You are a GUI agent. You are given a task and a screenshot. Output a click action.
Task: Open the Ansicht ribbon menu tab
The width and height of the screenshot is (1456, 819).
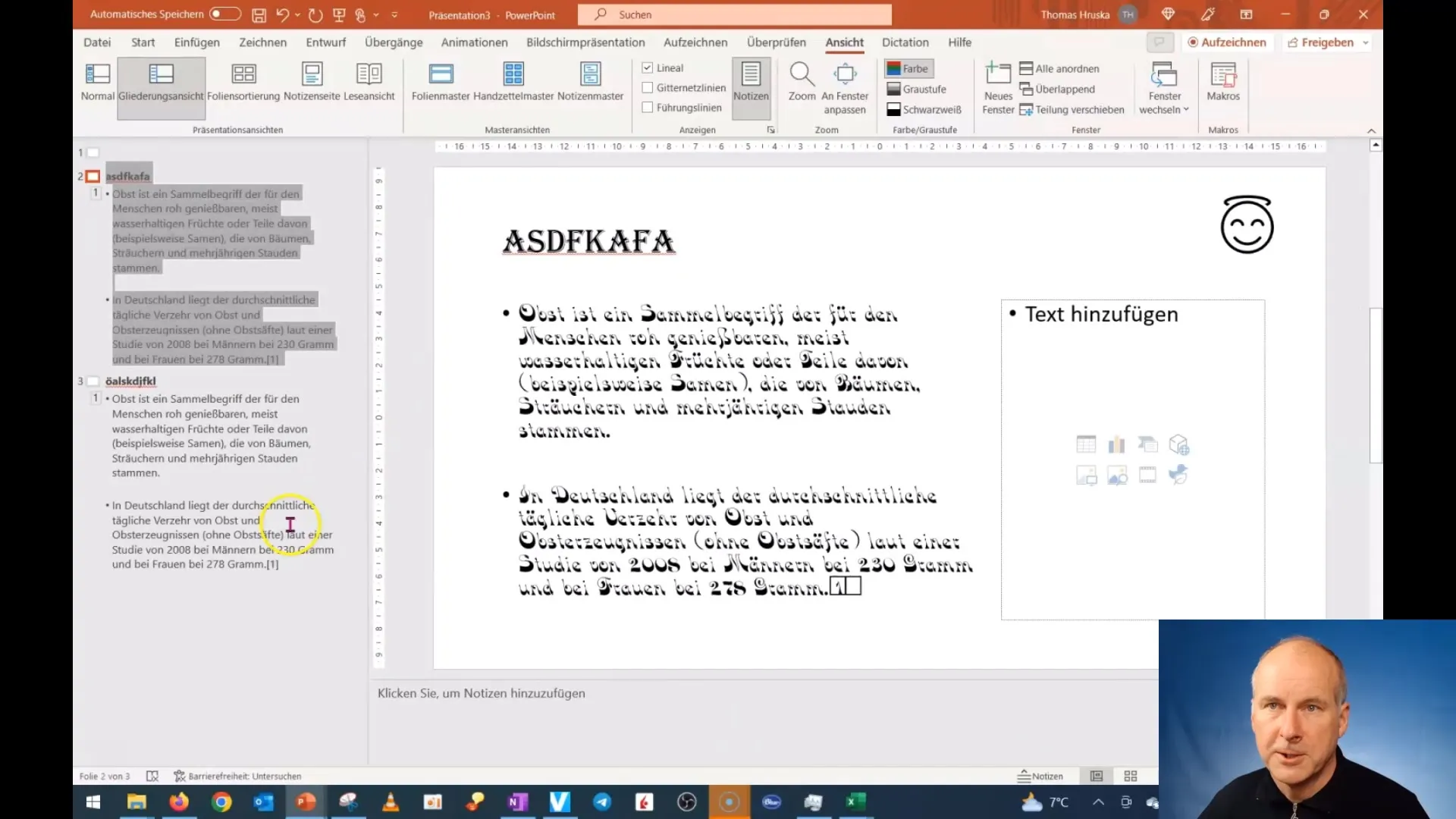point(844,42)
